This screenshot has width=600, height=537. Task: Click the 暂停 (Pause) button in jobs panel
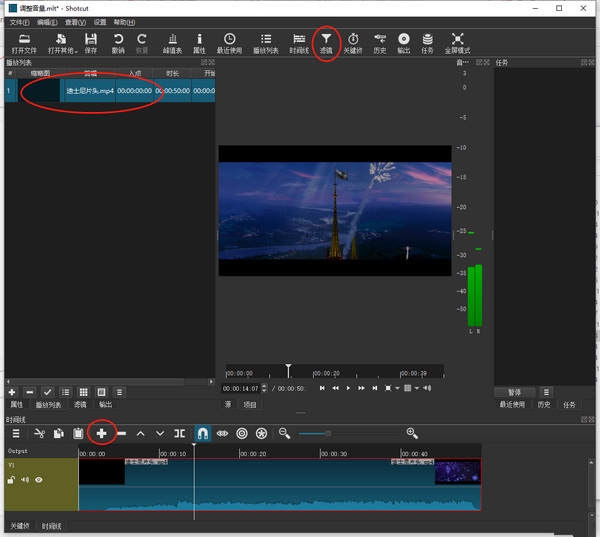[515, 392]
